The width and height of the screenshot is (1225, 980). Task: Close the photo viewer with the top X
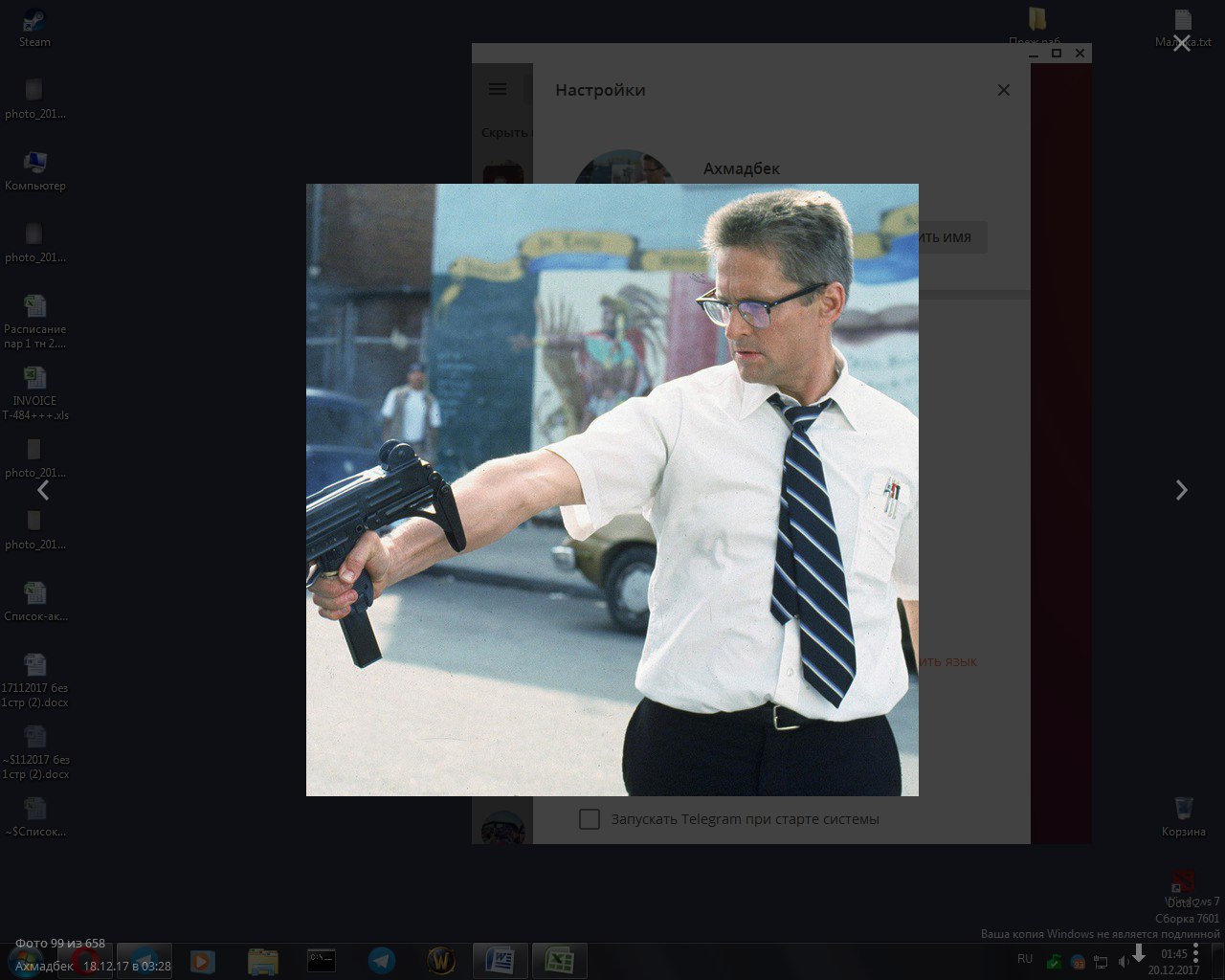tap(1182, 43)
